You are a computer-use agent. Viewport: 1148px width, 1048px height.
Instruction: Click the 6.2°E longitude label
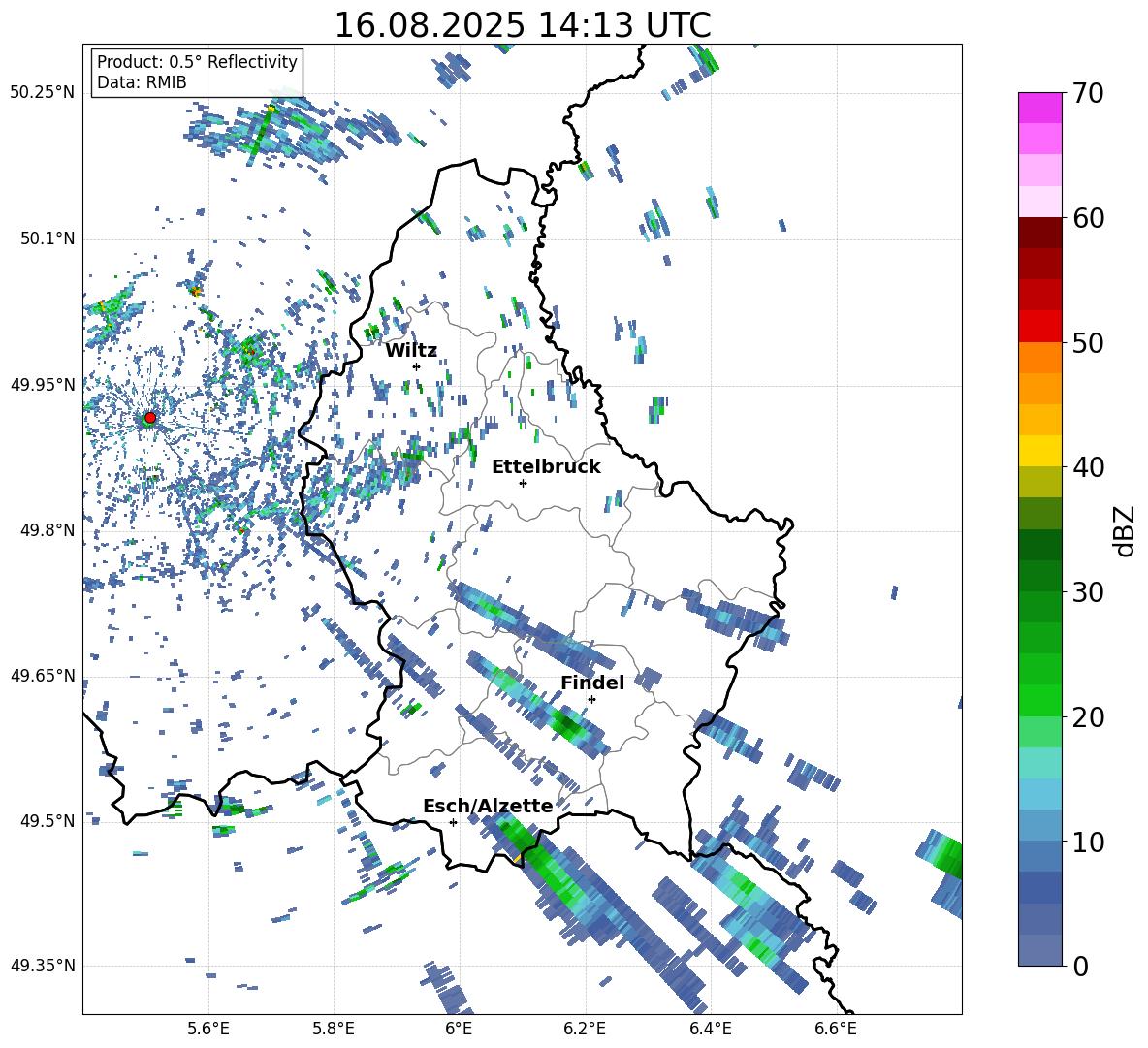(x=585, y=1029)
